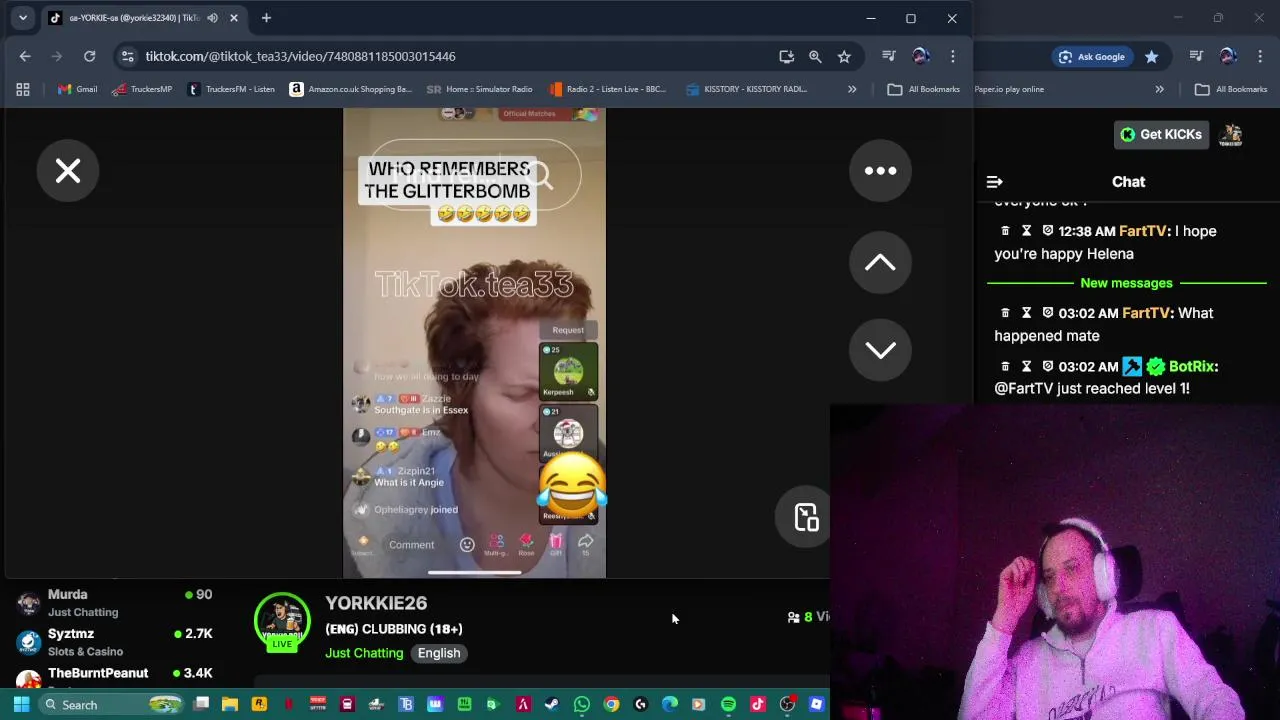The image size is (1280, 720).
Task: Bookmark this TikTok page with star
Action: click(844, 56)
